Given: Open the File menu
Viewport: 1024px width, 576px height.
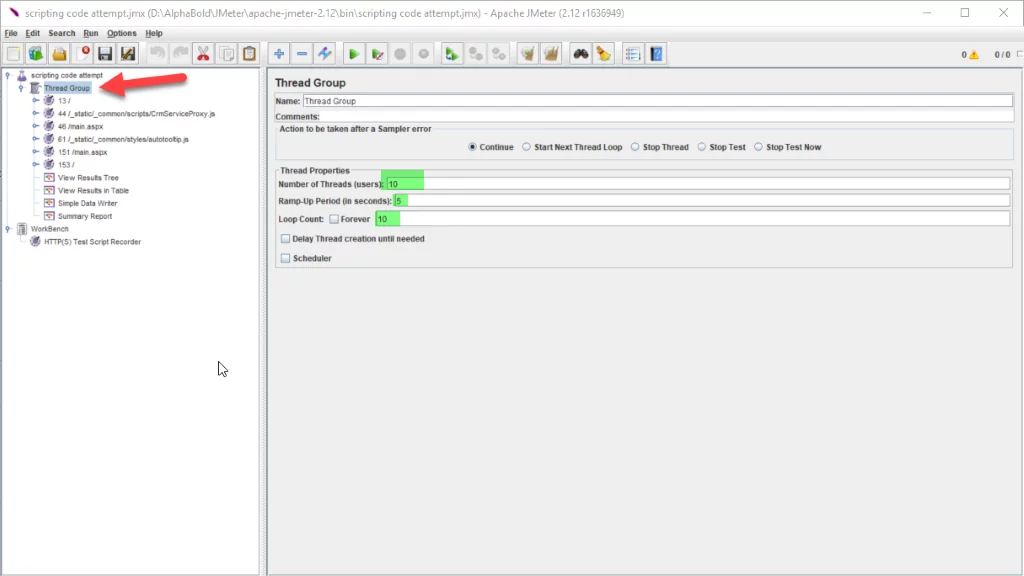Looking at the screenshot, I should tap(11, 33).
